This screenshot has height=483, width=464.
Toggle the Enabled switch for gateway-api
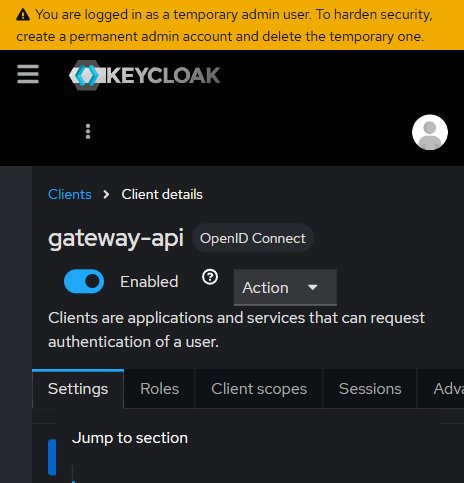[x=84, y=281]
